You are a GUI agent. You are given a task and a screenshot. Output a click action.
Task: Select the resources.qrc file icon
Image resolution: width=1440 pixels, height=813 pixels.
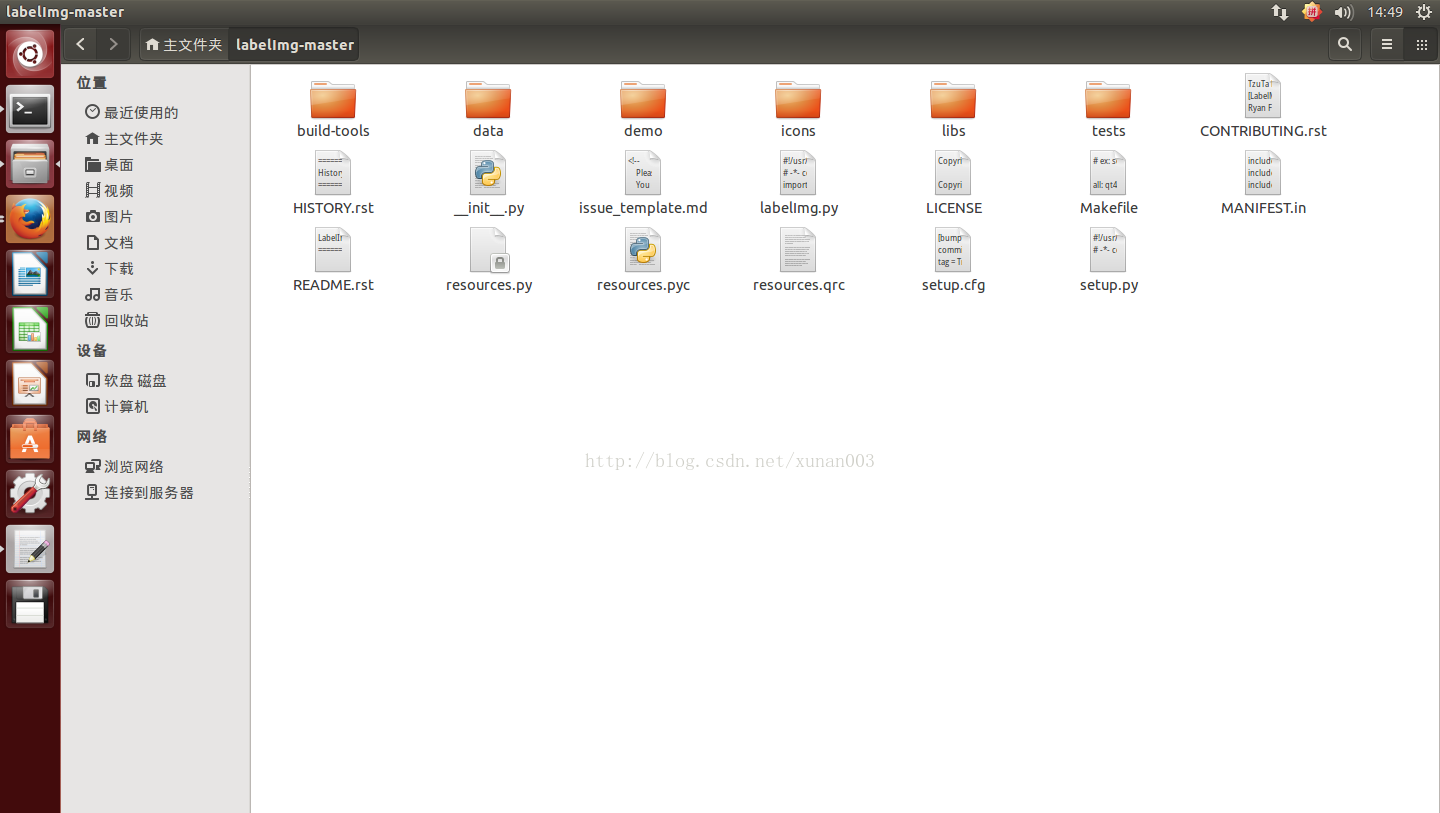tap(798, 251)
